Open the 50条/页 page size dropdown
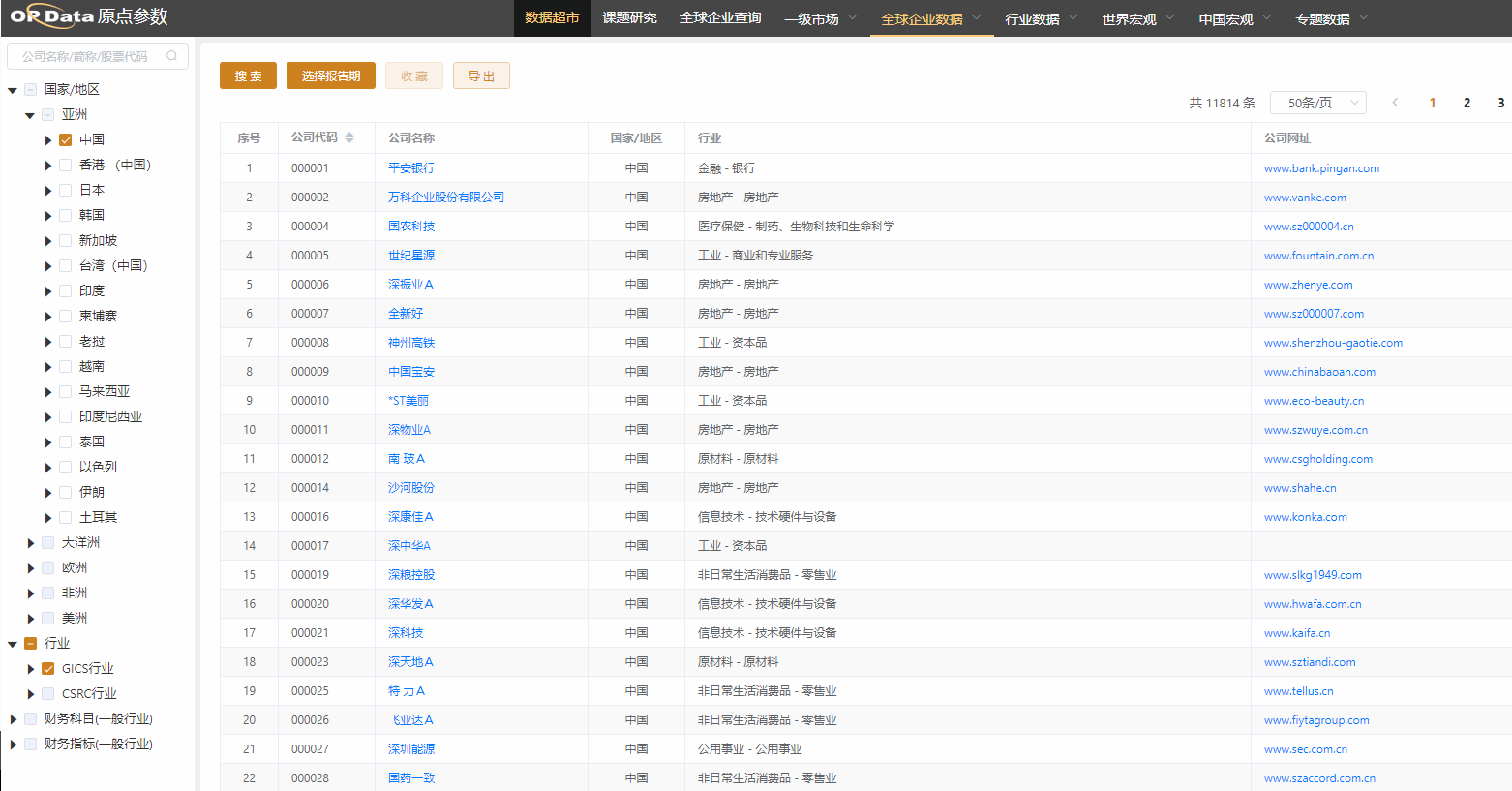This screenshot has width=1512, height=791. coord(1317,103)
